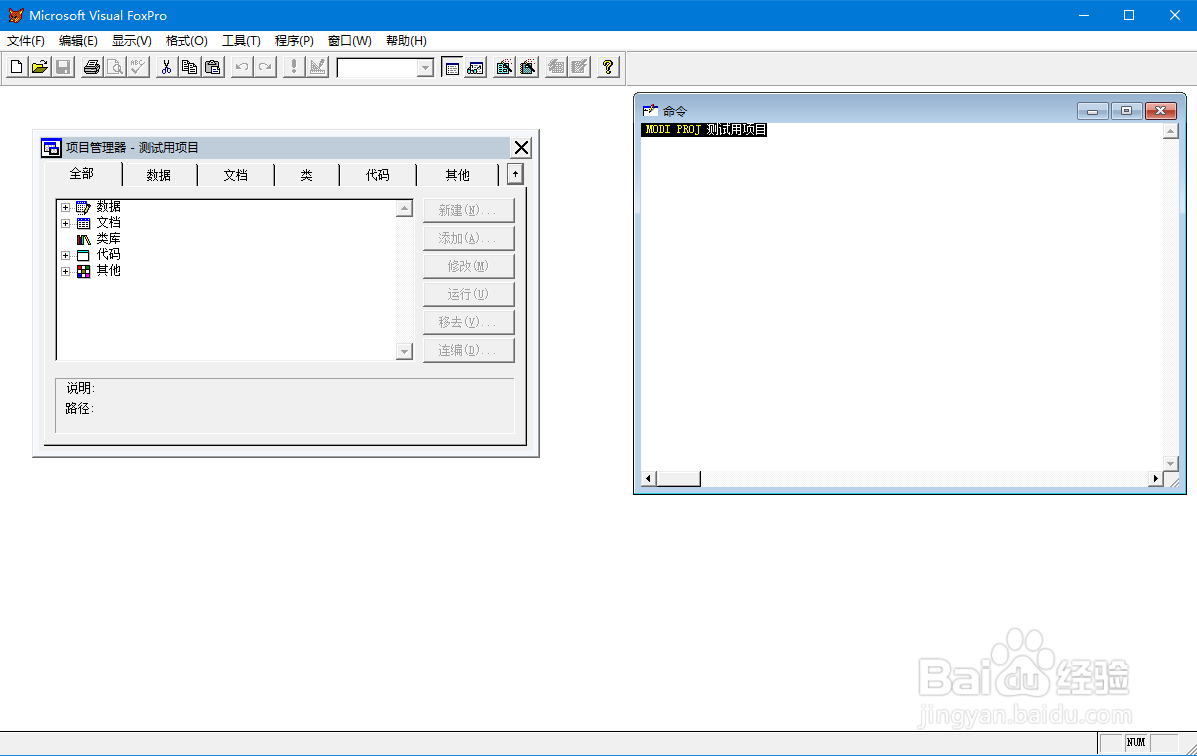
Task: Click Command window scroll left arrow
Action: coord(649,479)
